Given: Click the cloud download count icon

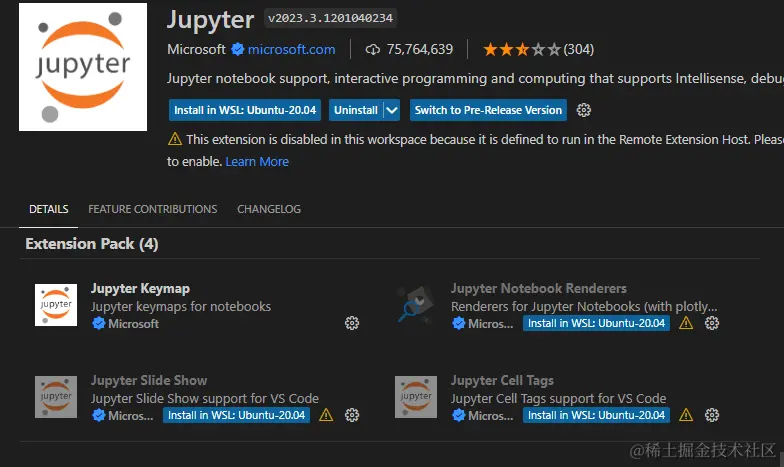Looking at the screenshot, I should pyautogui.click(x=372, y=50).
